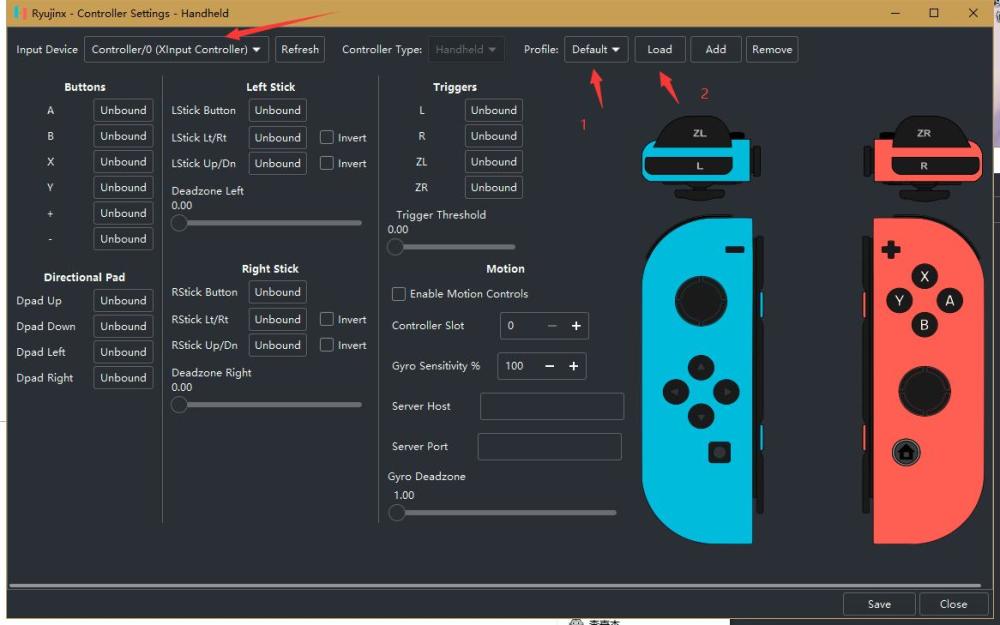Image resolution: width=1000 pixels, height=625 pixels.
Task: Bind the Dpad Right mapping
Action: (123, 378)
